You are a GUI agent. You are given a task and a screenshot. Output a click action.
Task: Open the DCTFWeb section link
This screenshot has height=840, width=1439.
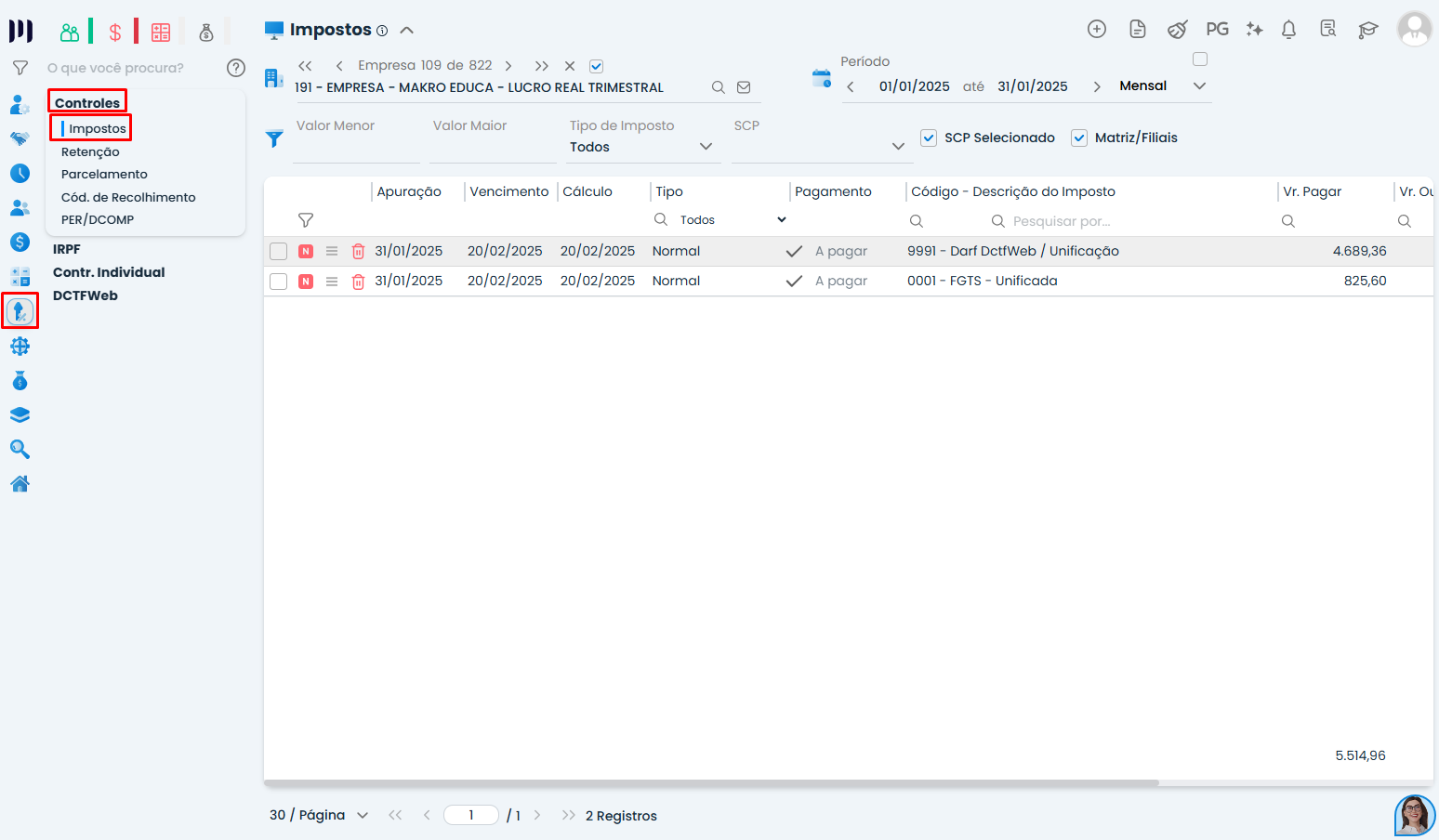(86, 295)
